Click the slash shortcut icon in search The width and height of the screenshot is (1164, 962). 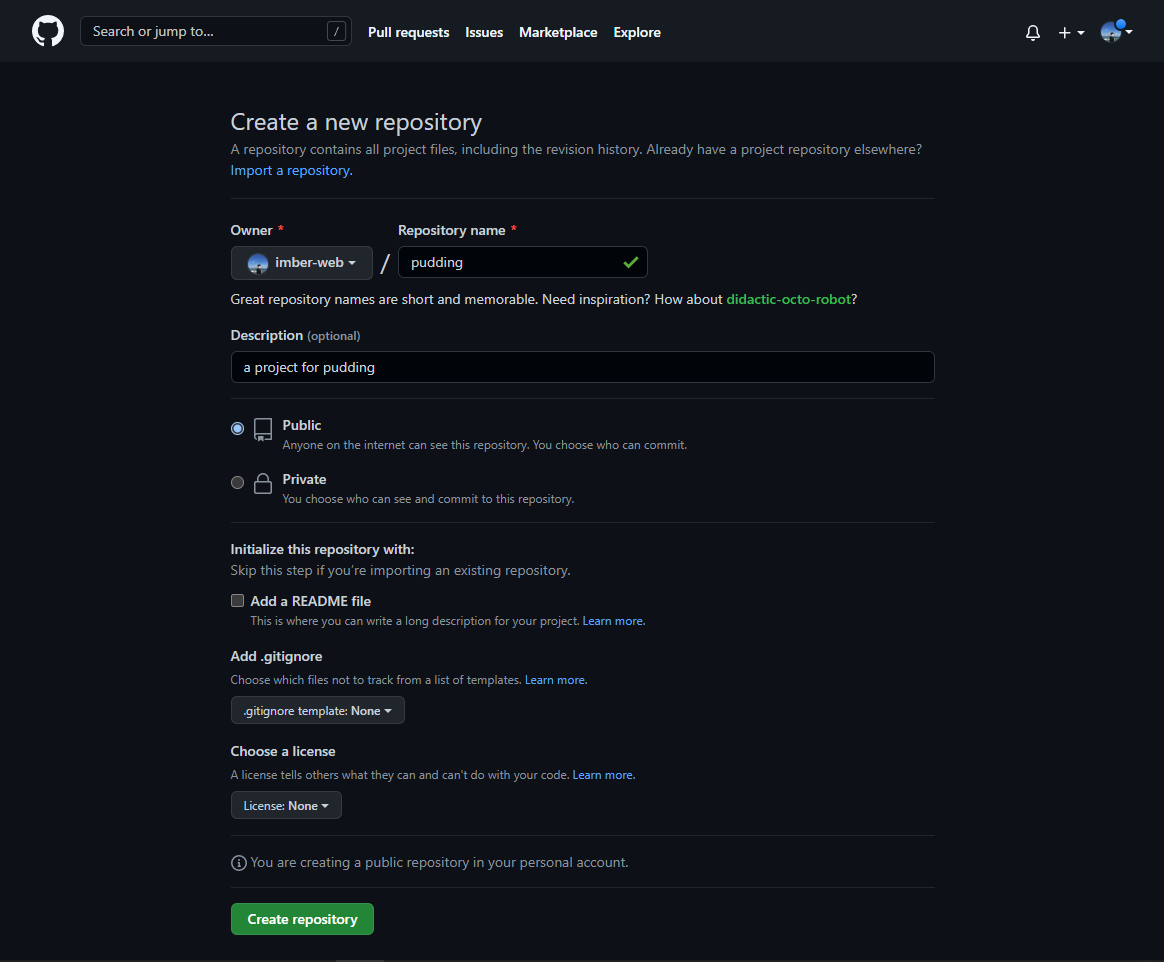tap(336, 31)
